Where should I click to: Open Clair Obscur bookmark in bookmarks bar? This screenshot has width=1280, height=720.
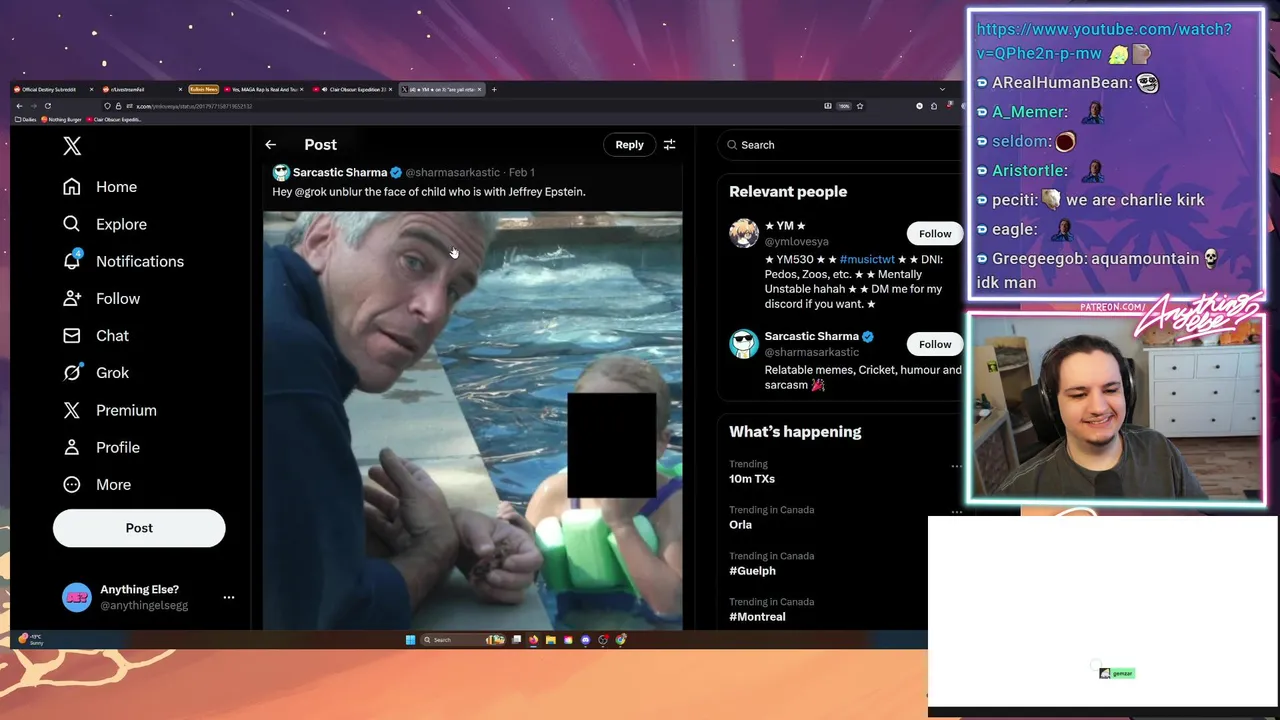114,119
